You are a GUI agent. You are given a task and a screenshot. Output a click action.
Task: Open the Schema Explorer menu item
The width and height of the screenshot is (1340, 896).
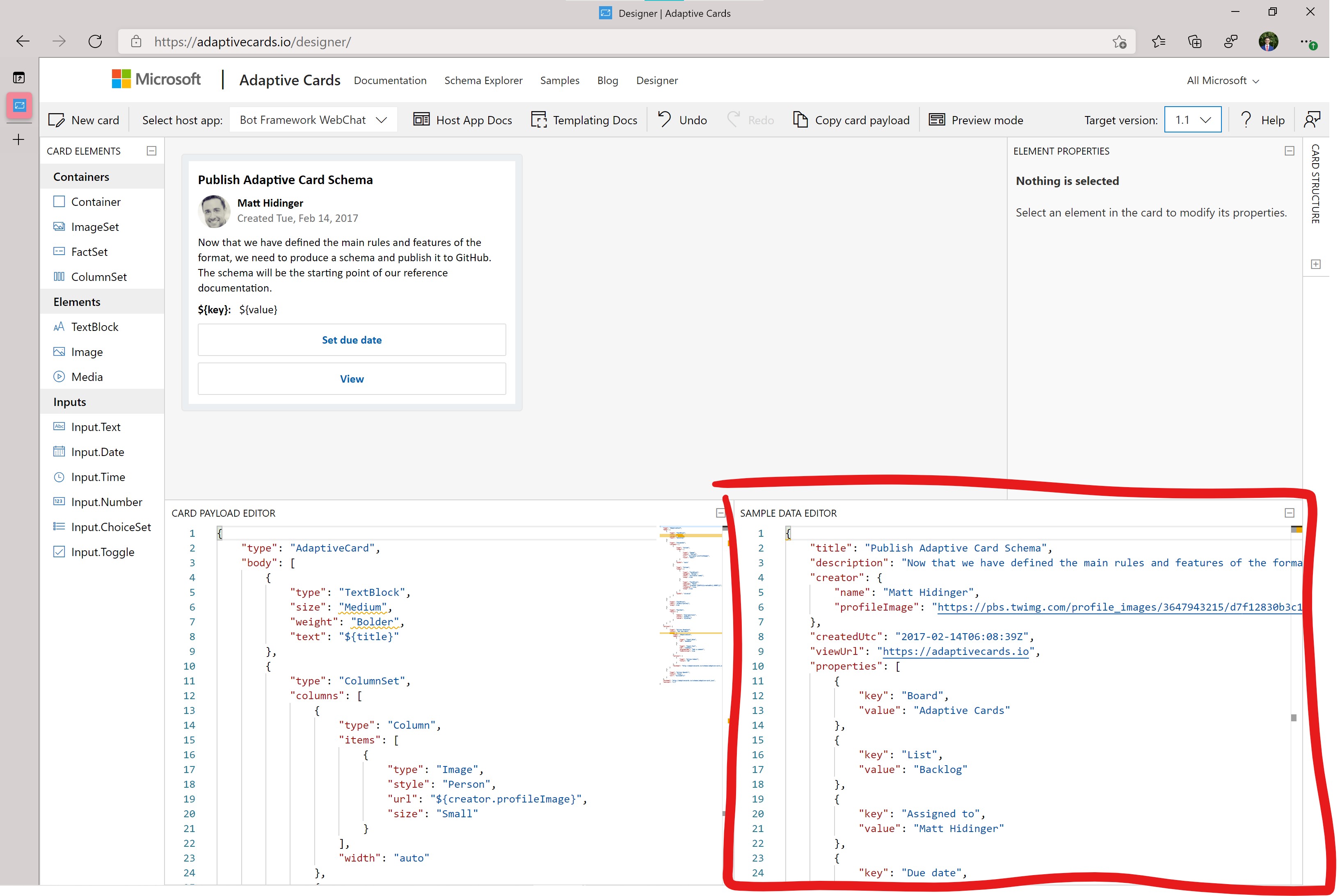[x=483, y=80]
